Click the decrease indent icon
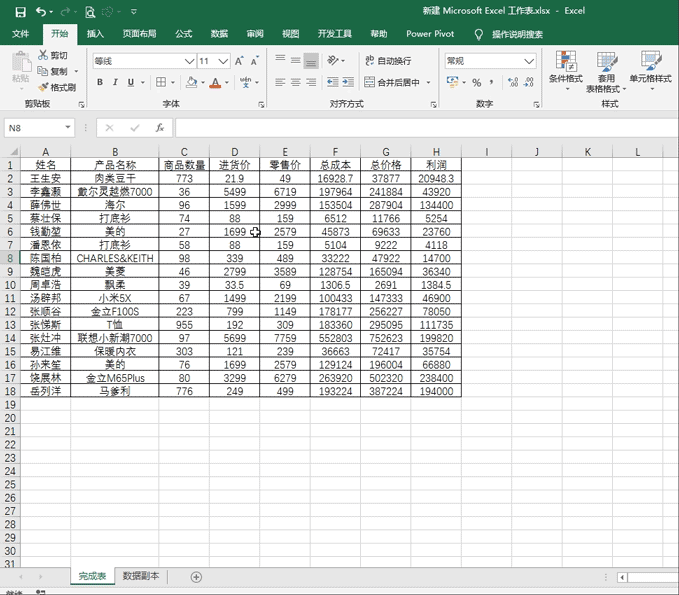 333,82
